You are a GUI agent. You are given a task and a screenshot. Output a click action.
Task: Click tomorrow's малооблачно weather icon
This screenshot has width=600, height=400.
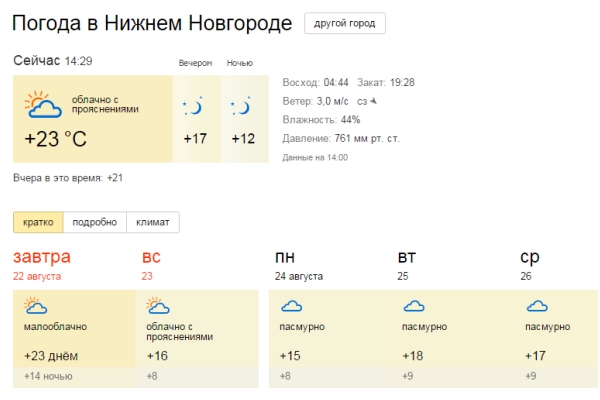click(36, 305)
